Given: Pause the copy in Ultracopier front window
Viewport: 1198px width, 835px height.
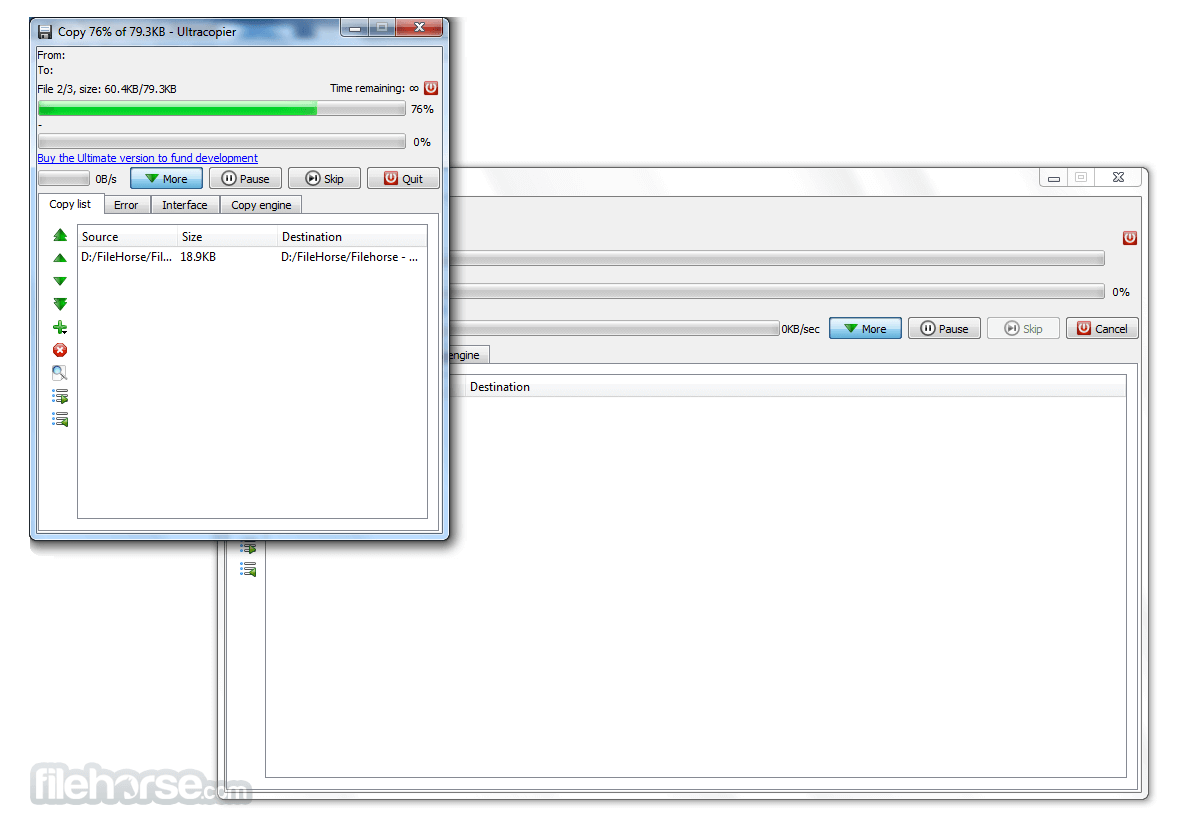Looking at the screenshot, I should coord(245,178).
